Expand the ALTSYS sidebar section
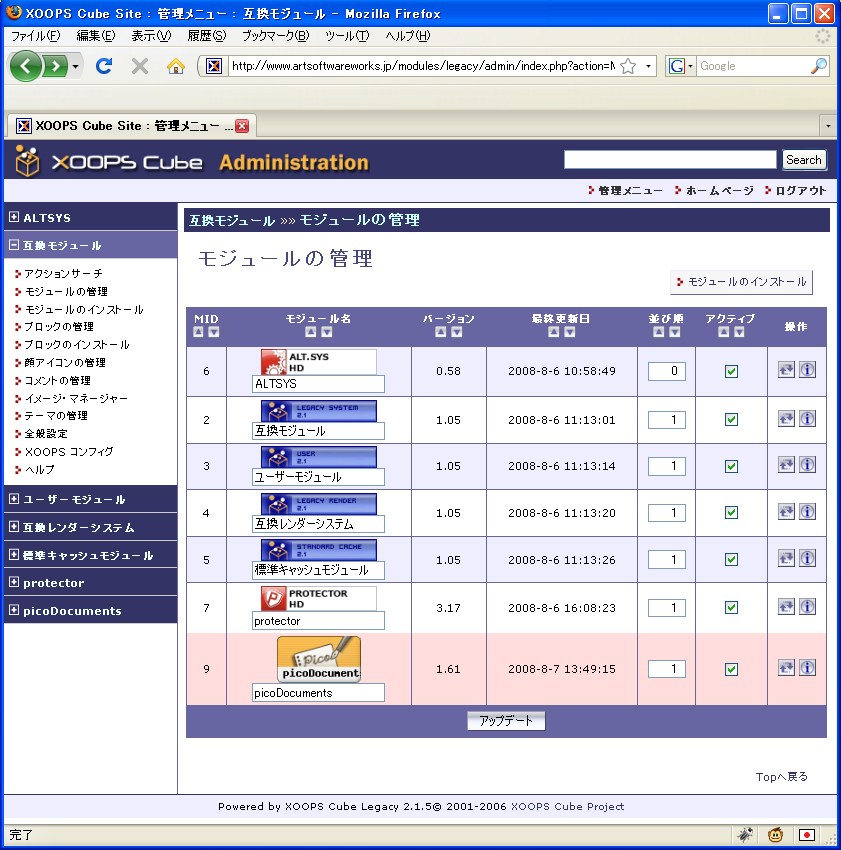The image size is (841, 850). pyautogui.click(x=14, y=217)
